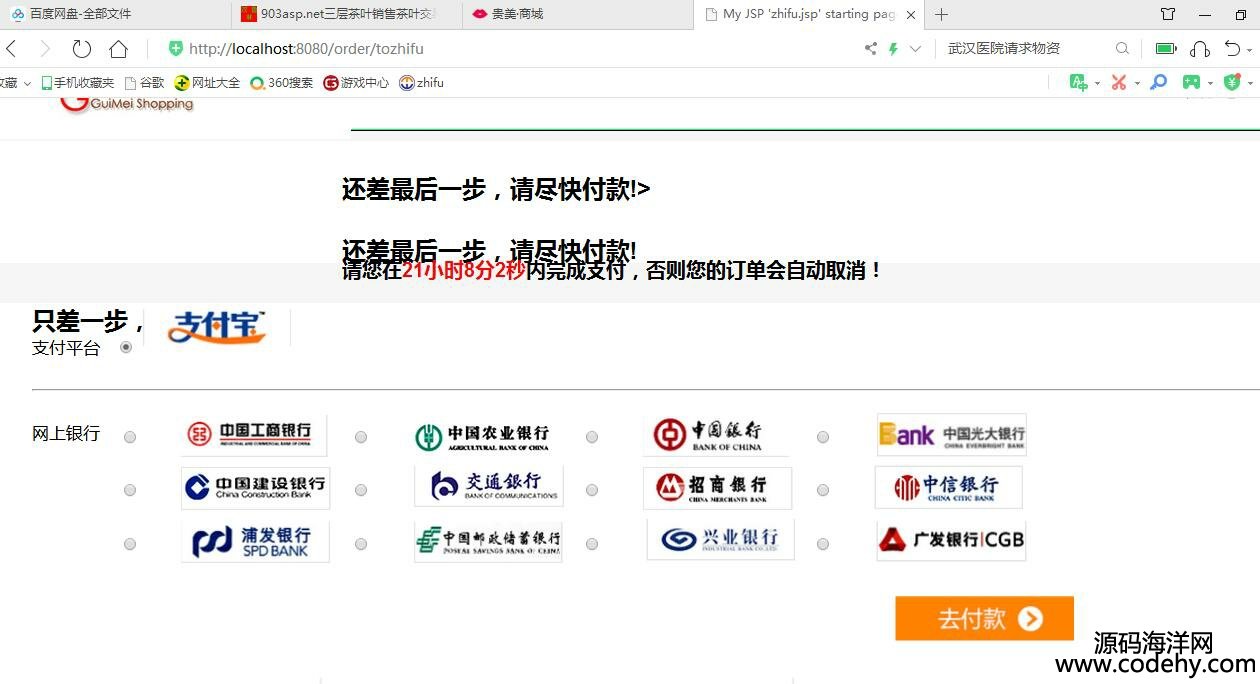Screen dimensions: 1260x684
Task: Click the green yuan shield icon
Action: click(x=1232, y=82)
